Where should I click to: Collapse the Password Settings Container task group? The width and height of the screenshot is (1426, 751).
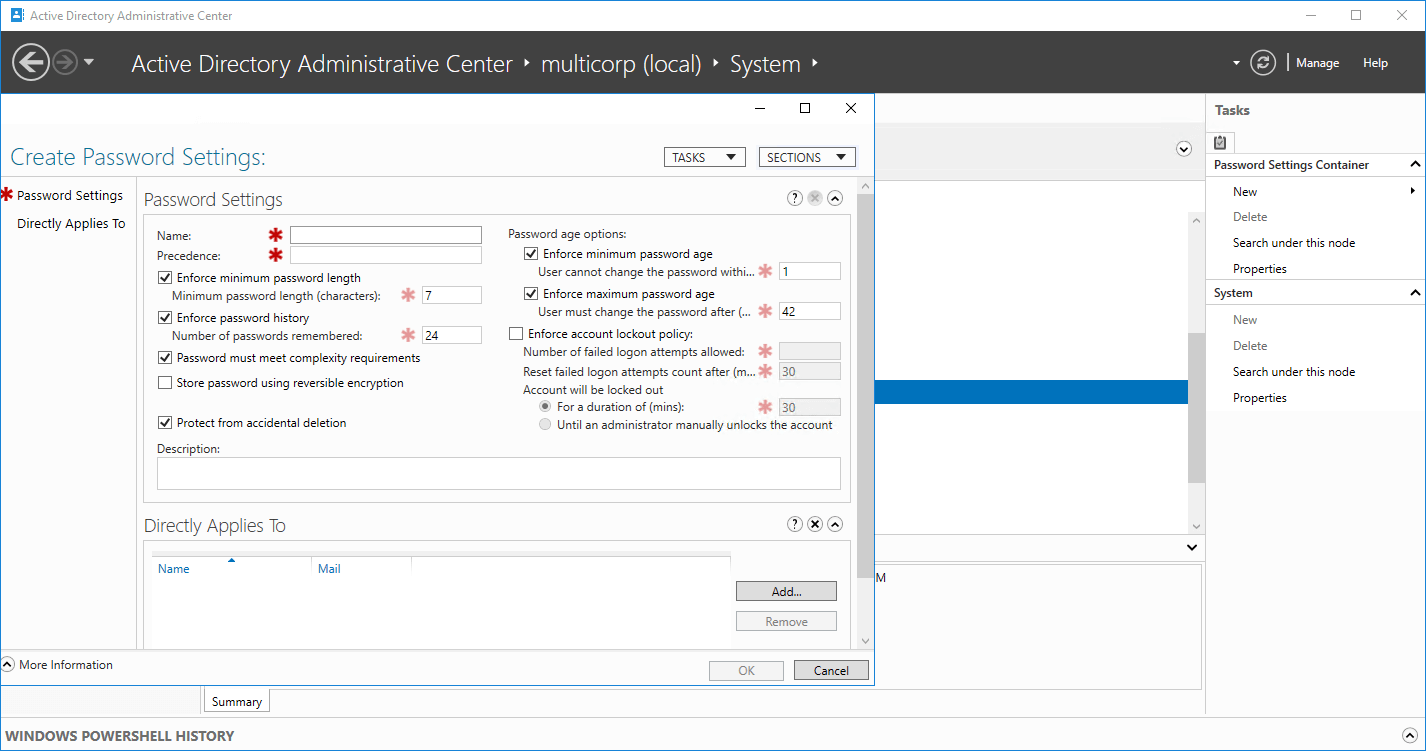pyautogui.click(x=1414, y=165)
